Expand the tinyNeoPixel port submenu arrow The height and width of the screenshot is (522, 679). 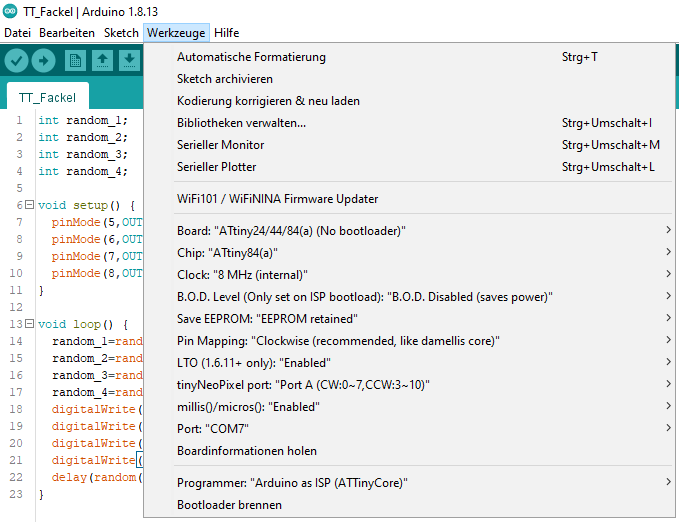[669, 384]
